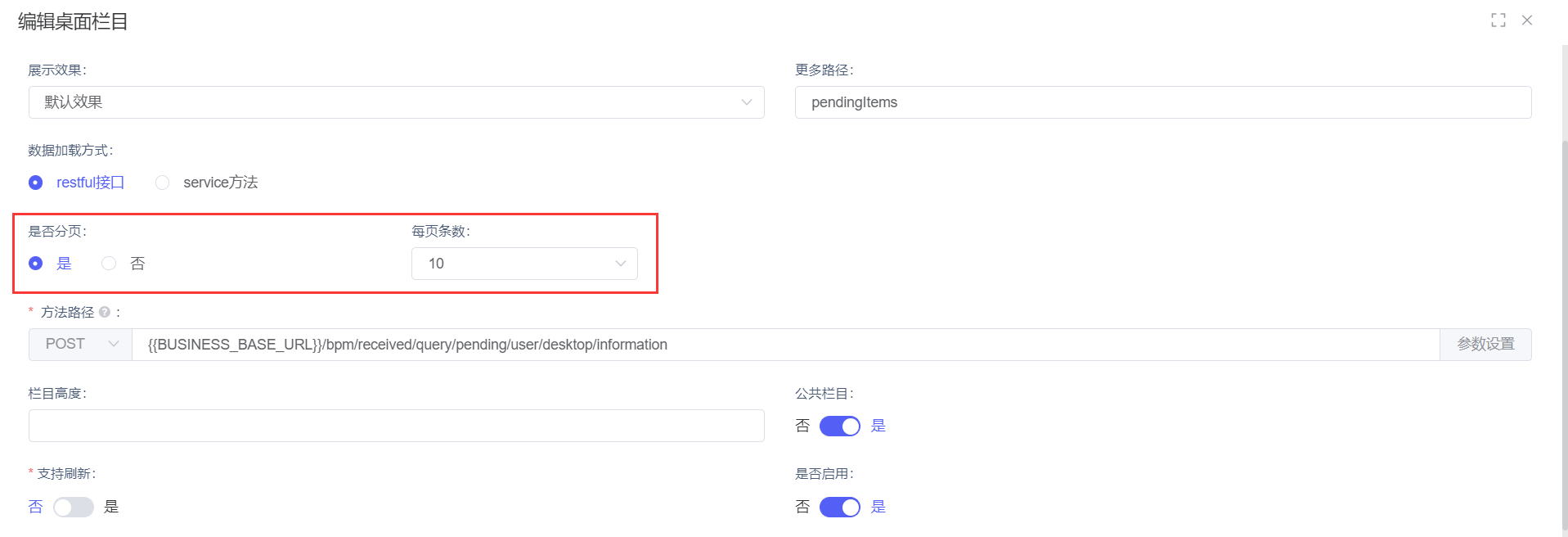Click the vertical scrollbar on the right
This screenshot has height=537, width=1568.
click(1564, 327)
